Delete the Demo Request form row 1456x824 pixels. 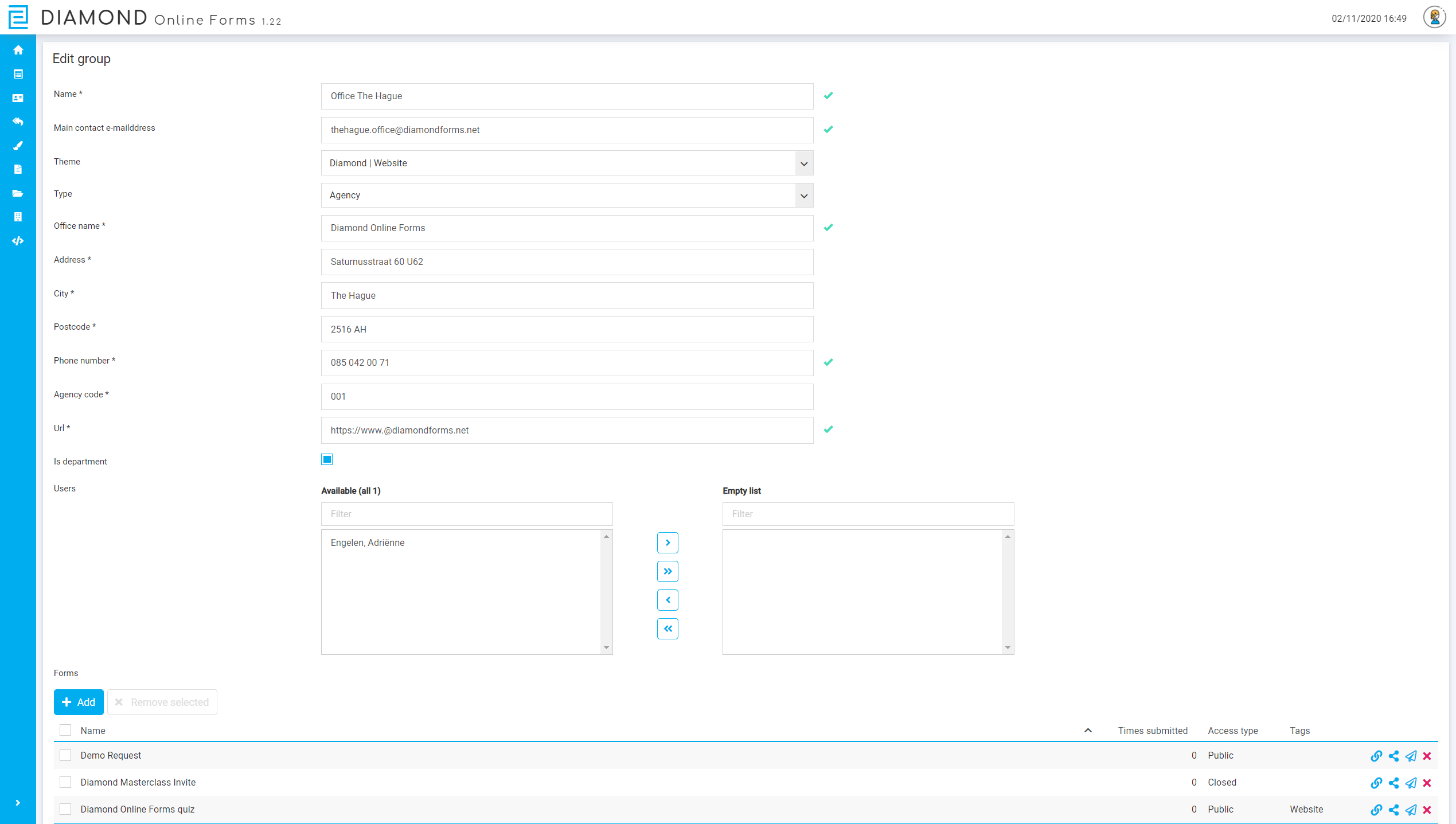1427,756
